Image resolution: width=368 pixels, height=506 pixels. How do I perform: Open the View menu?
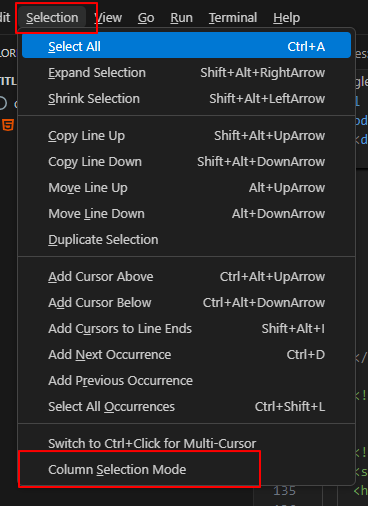108,18
